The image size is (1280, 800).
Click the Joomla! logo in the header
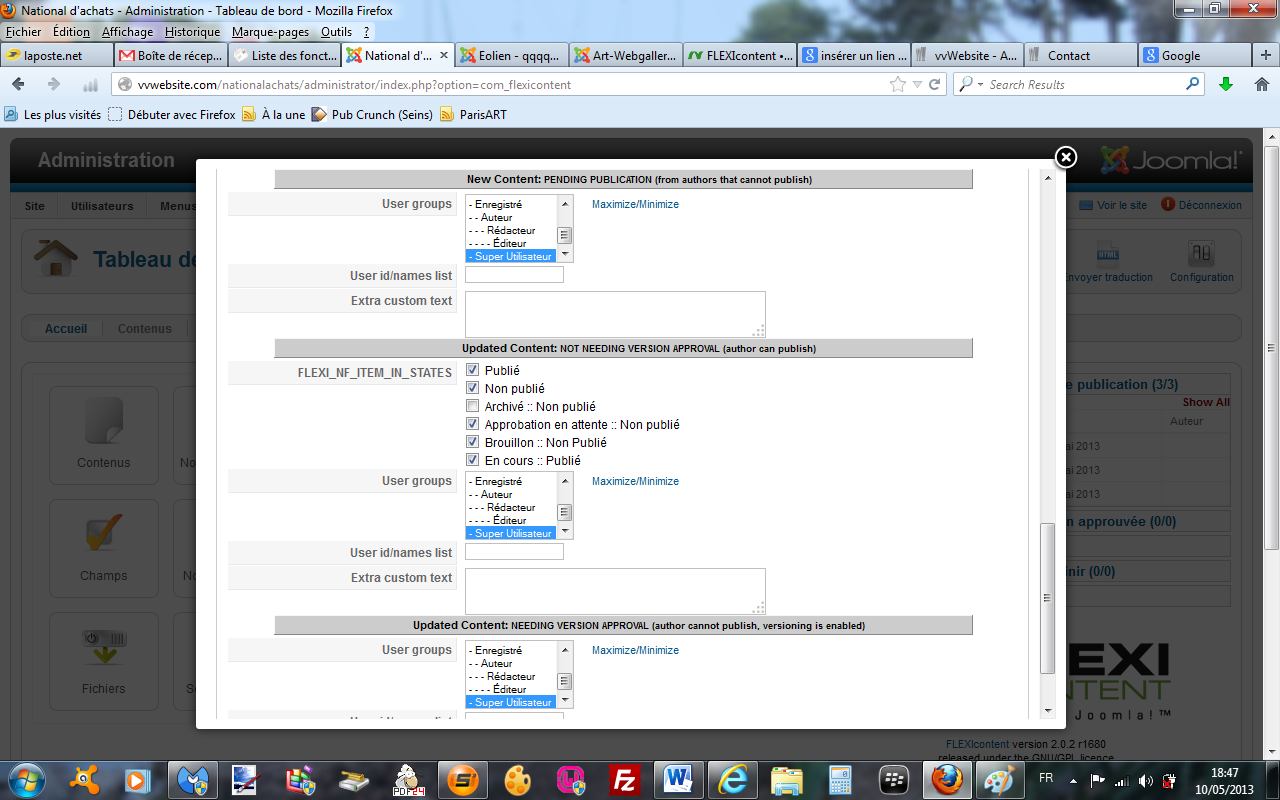pos(1171,160)
